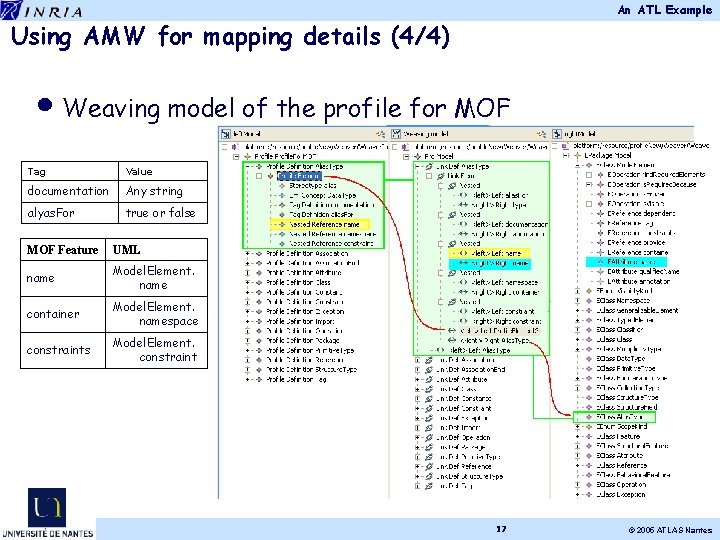Click the LinkDef Constraint link icon
The image size is (720, 540).
pyautogui.click(x=428, y=408)
